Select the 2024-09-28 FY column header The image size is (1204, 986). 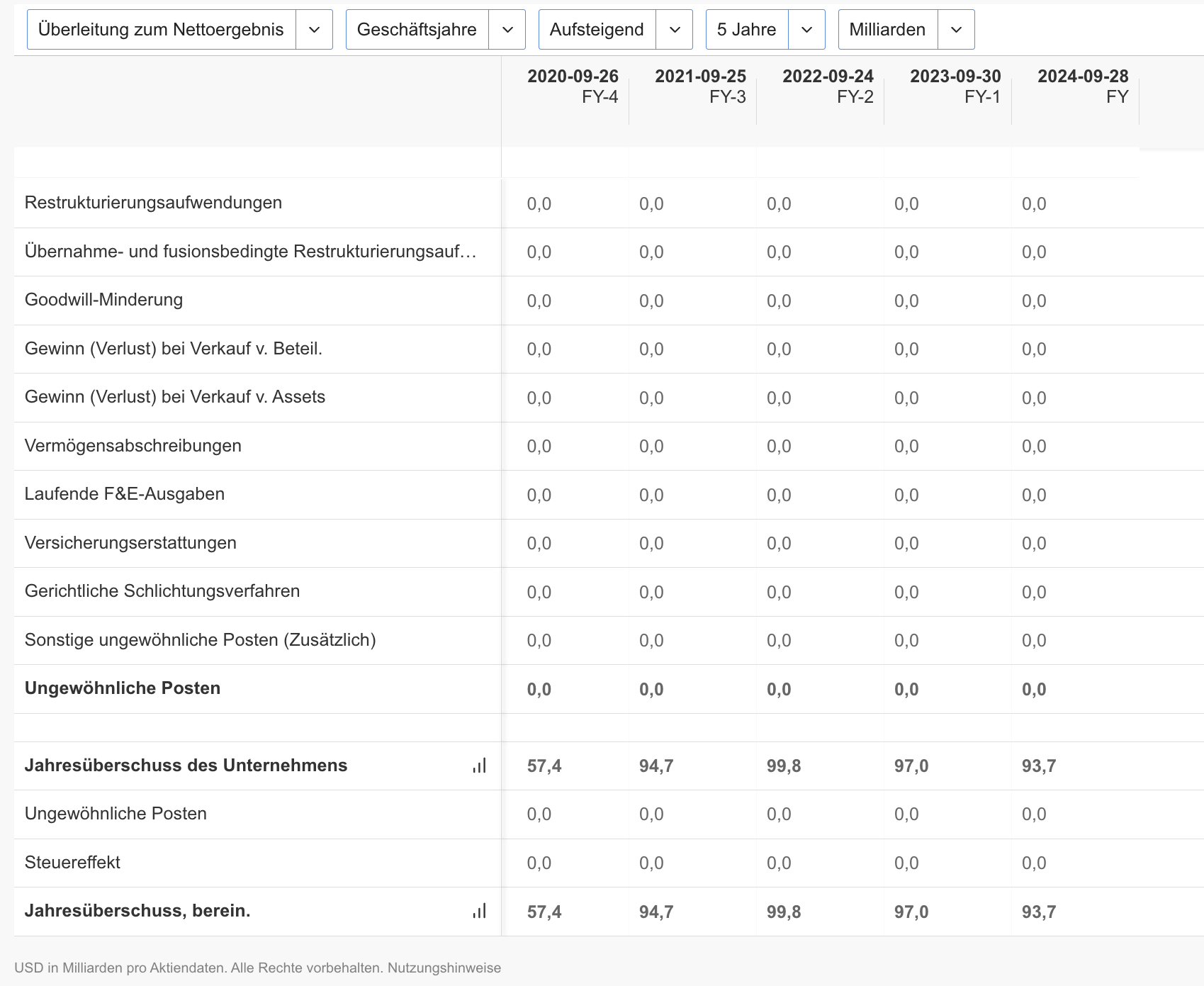1083,86
